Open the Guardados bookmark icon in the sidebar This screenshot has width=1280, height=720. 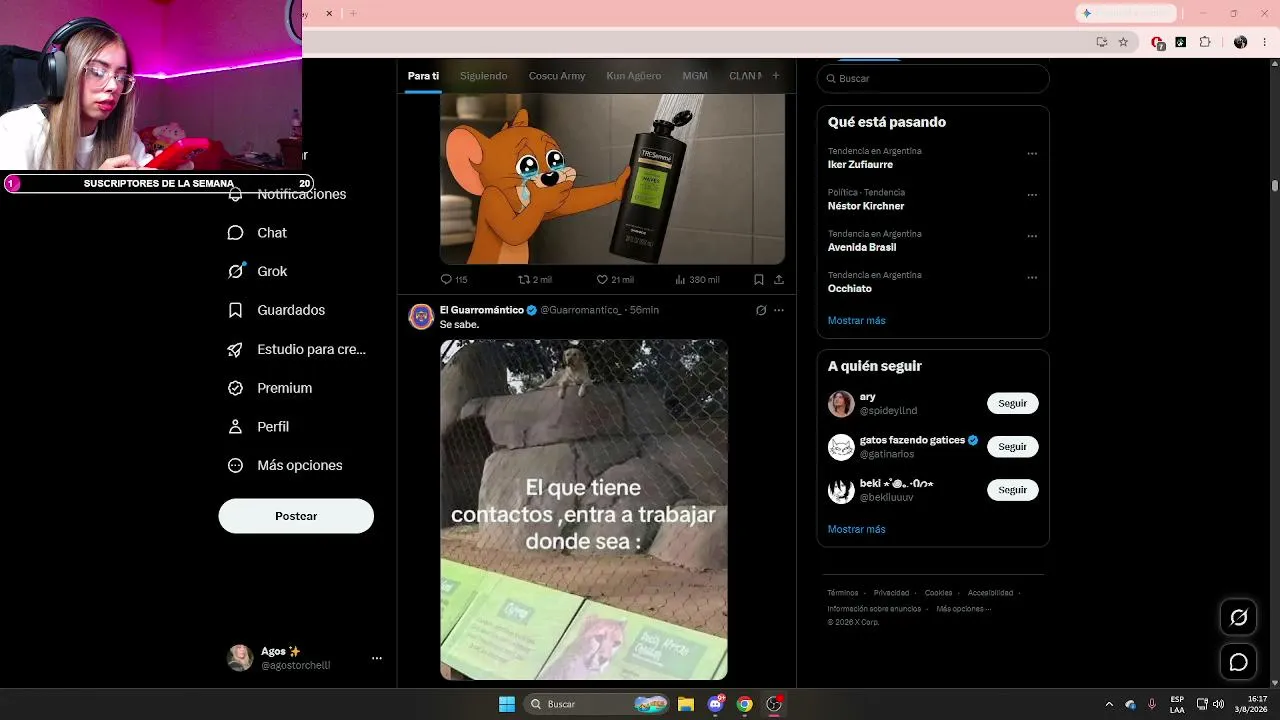pyautogui.click(x=235, y=310)
